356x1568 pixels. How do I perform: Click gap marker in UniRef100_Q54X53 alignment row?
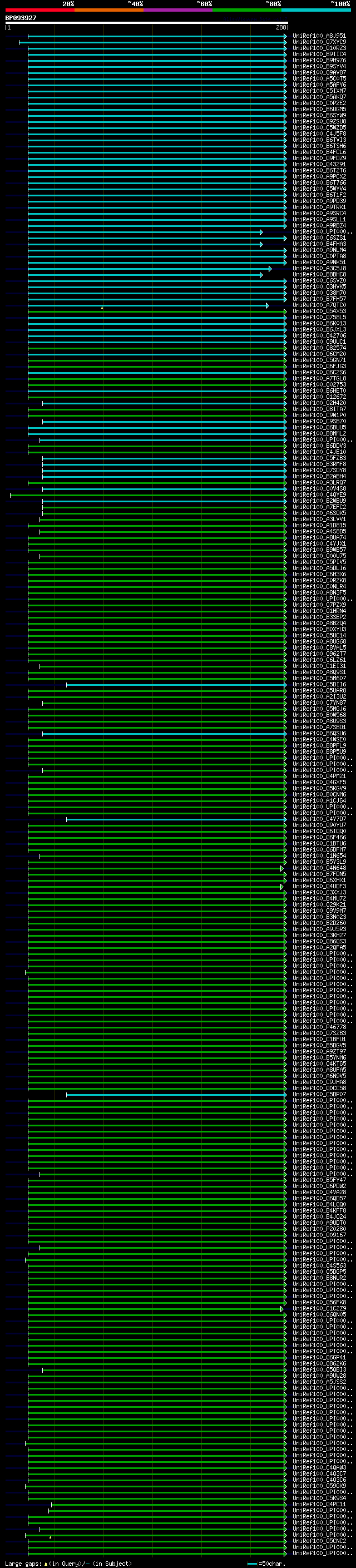pos(102,308)
